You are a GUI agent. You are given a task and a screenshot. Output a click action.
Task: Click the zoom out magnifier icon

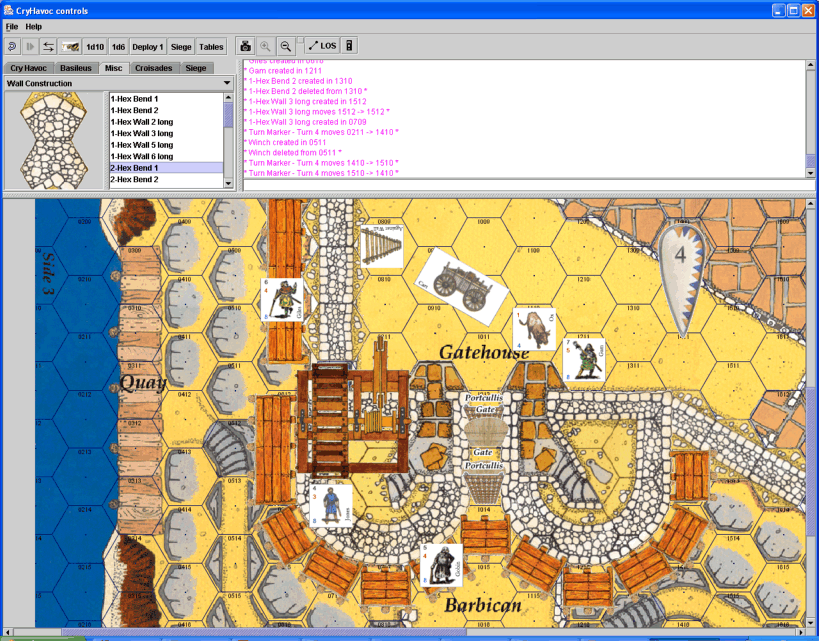click(285, 46)
